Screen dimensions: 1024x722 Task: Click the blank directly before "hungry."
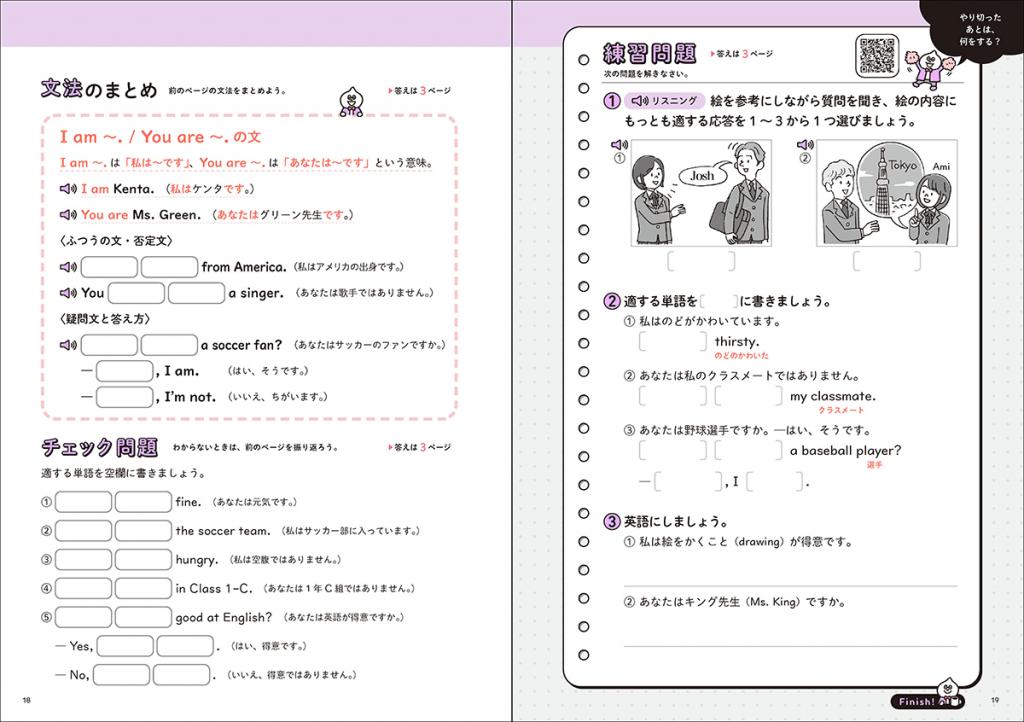[x=143, y=559]
